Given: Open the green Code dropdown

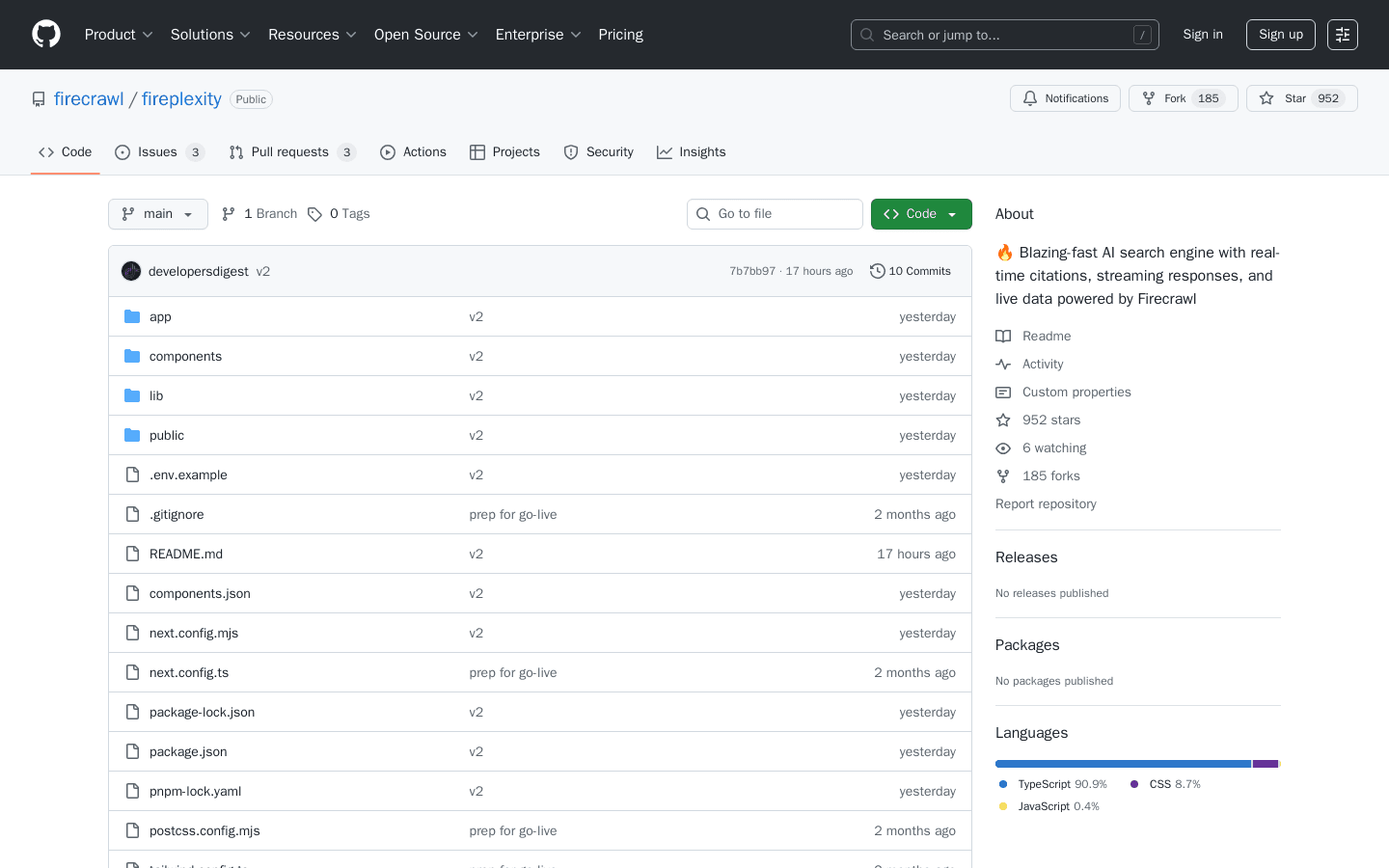Looking at the screenshot, I should [x=921, y=213].
